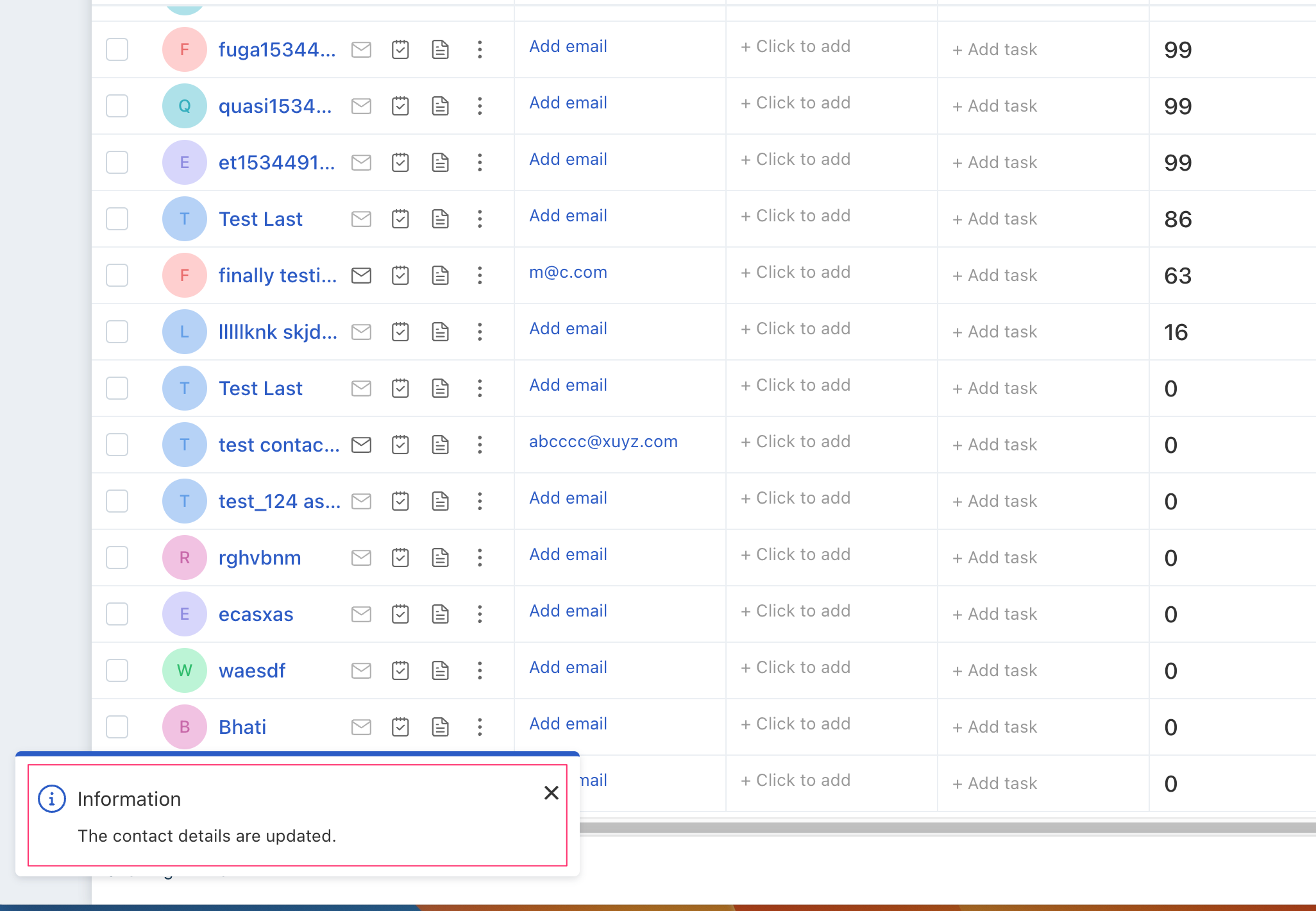Viewport: 1316px width, 911px height.
Task: Select Add task for Test Last entry
Action: 994,217
